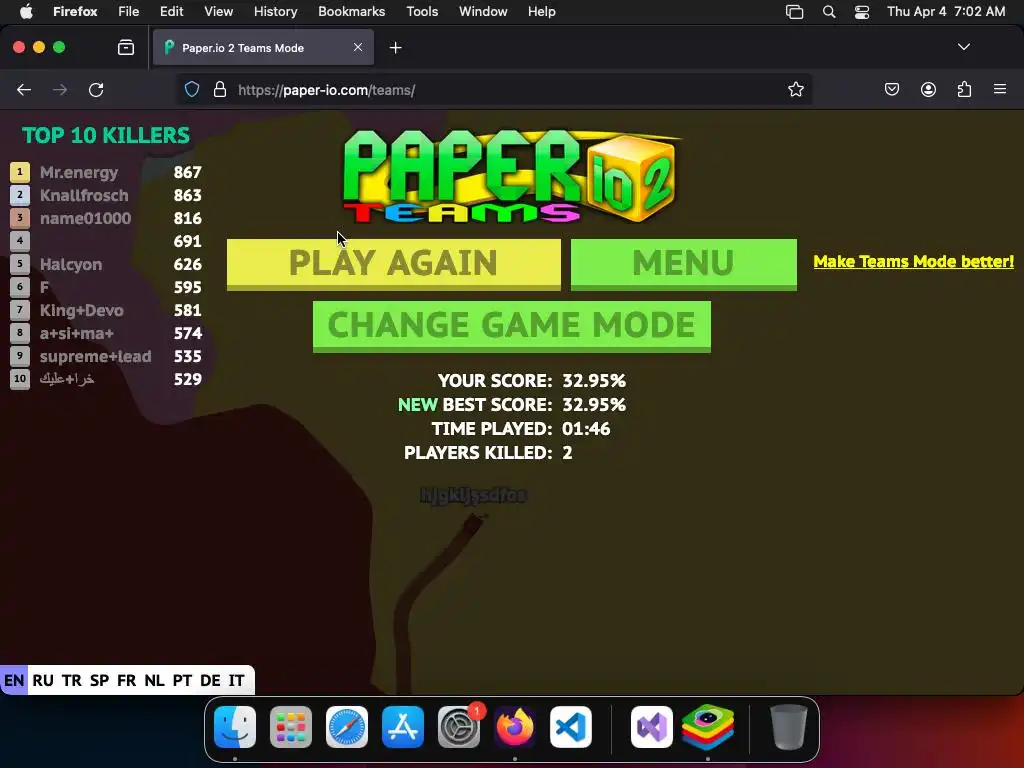Switch language to DE
The height and width of the screenshot is (768, 1024).
(210, 680)
